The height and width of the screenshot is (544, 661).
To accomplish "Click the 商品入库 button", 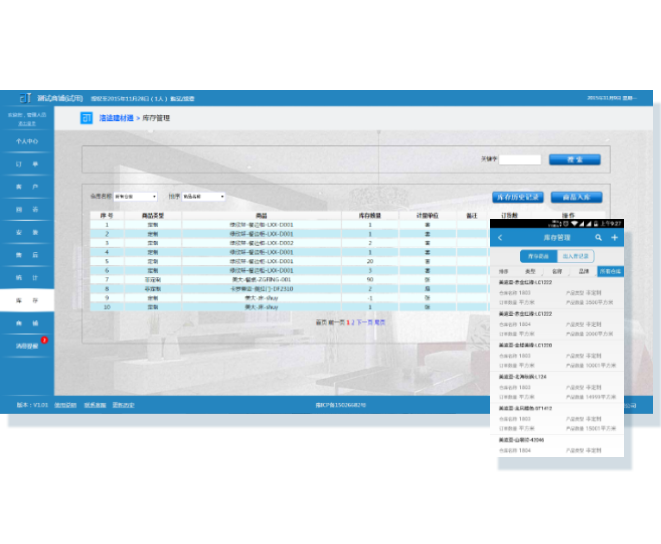I will [576, 197].
